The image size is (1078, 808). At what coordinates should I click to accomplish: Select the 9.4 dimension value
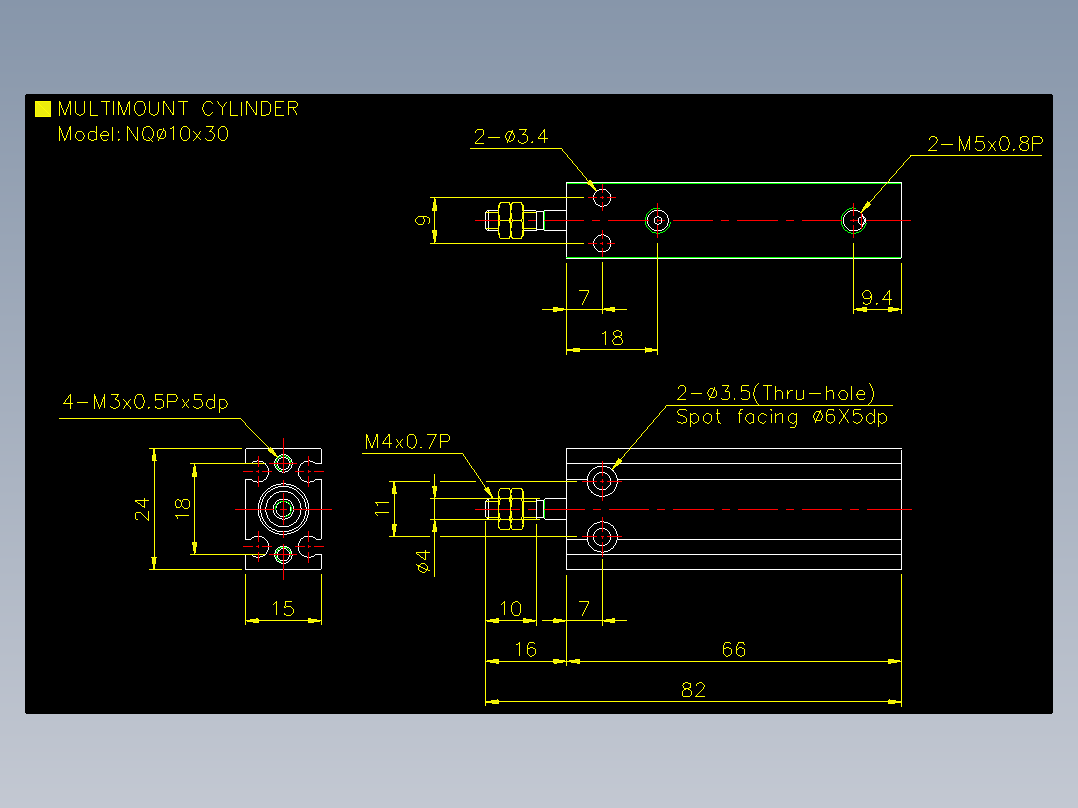click(877, 298)
